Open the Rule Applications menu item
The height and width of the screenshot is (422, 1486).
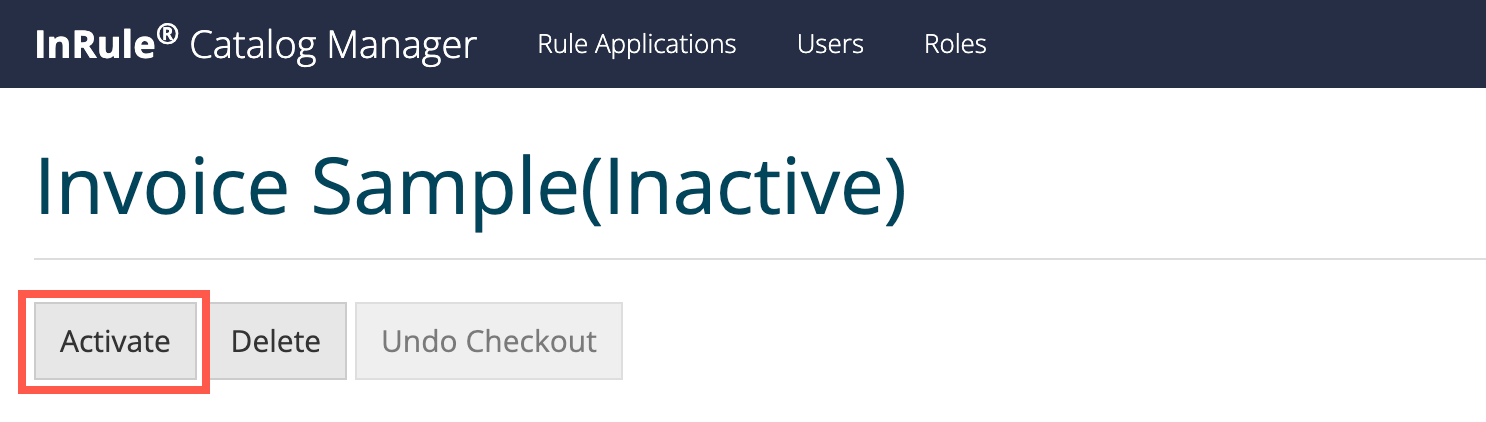point(636,44)
